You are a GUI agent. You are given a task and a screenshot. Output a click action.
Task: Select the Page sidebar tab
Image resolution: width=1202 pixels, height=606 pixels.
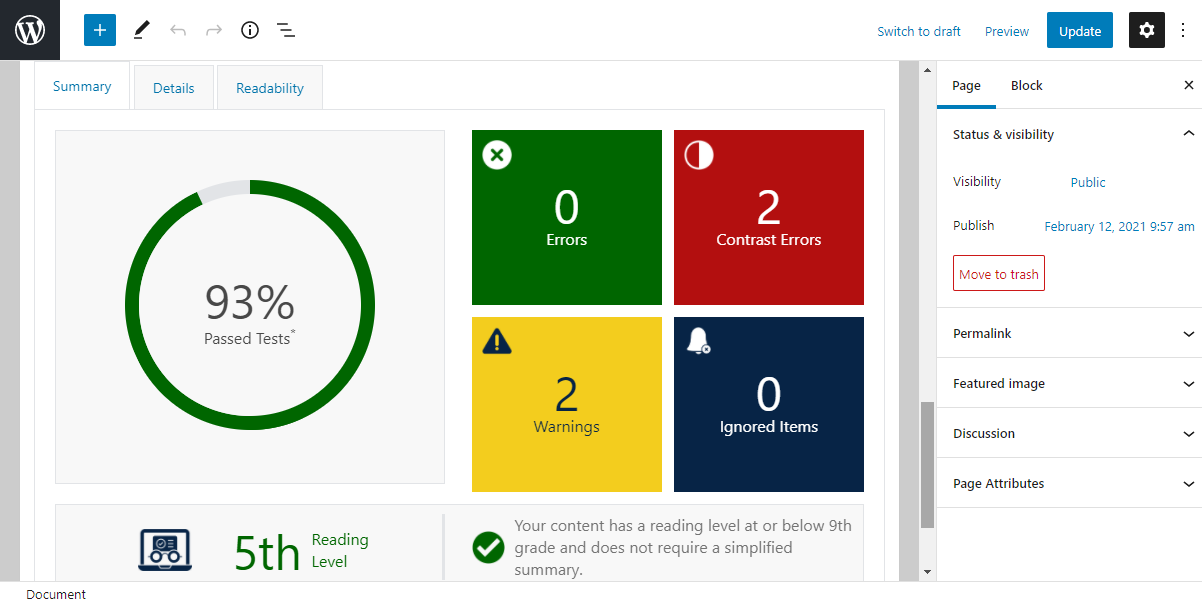(966, 85)
